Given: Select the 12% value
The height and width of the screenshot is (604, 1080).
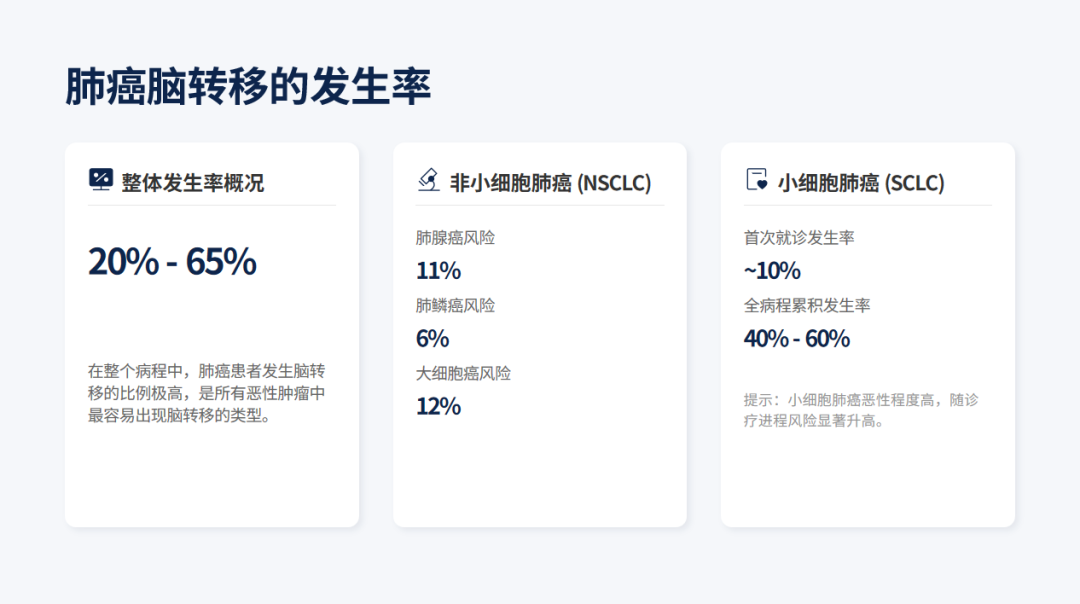Looking at the screenshot, I should coord(438,406).
